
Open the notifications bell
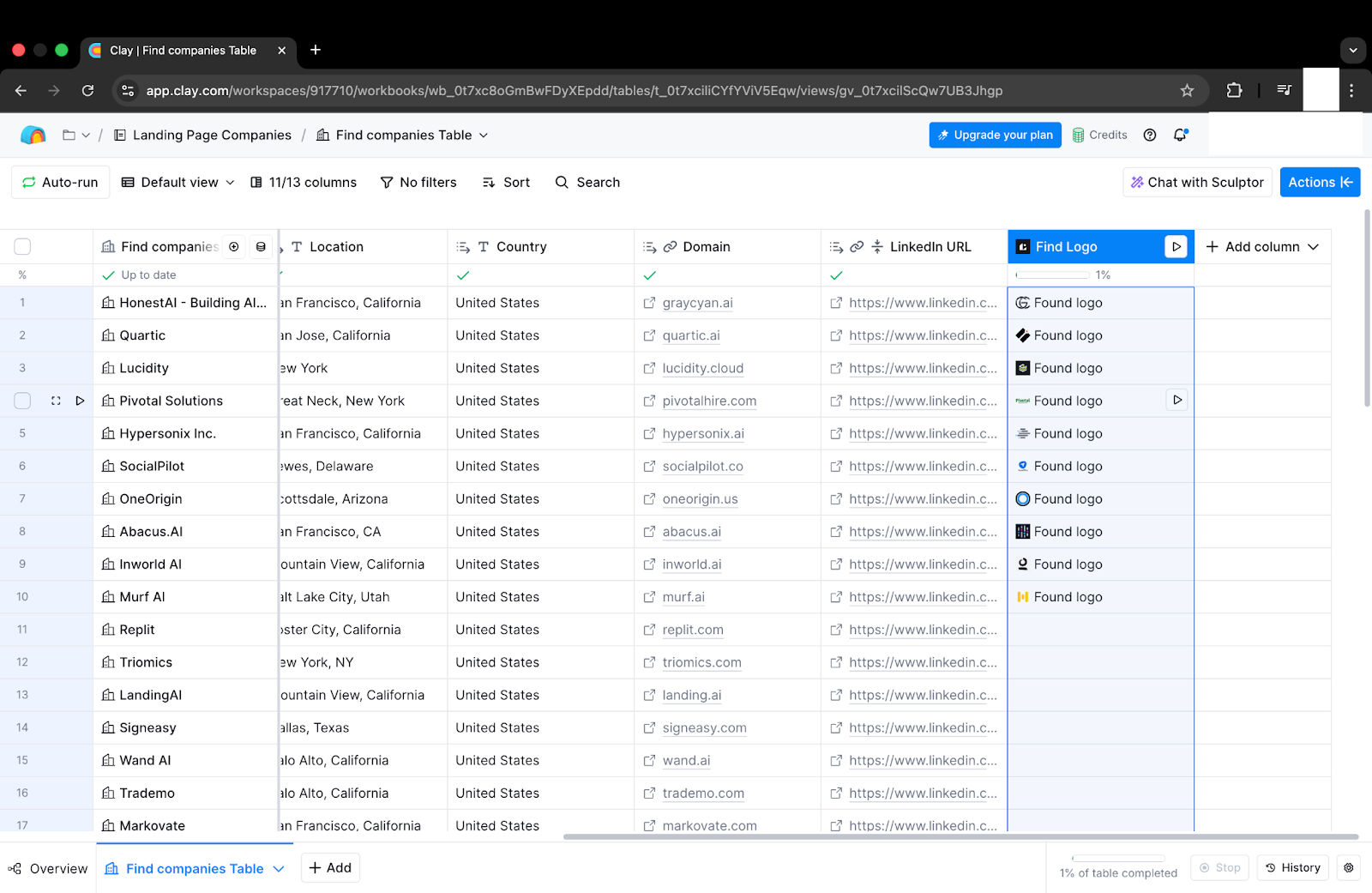[1181, 135]
